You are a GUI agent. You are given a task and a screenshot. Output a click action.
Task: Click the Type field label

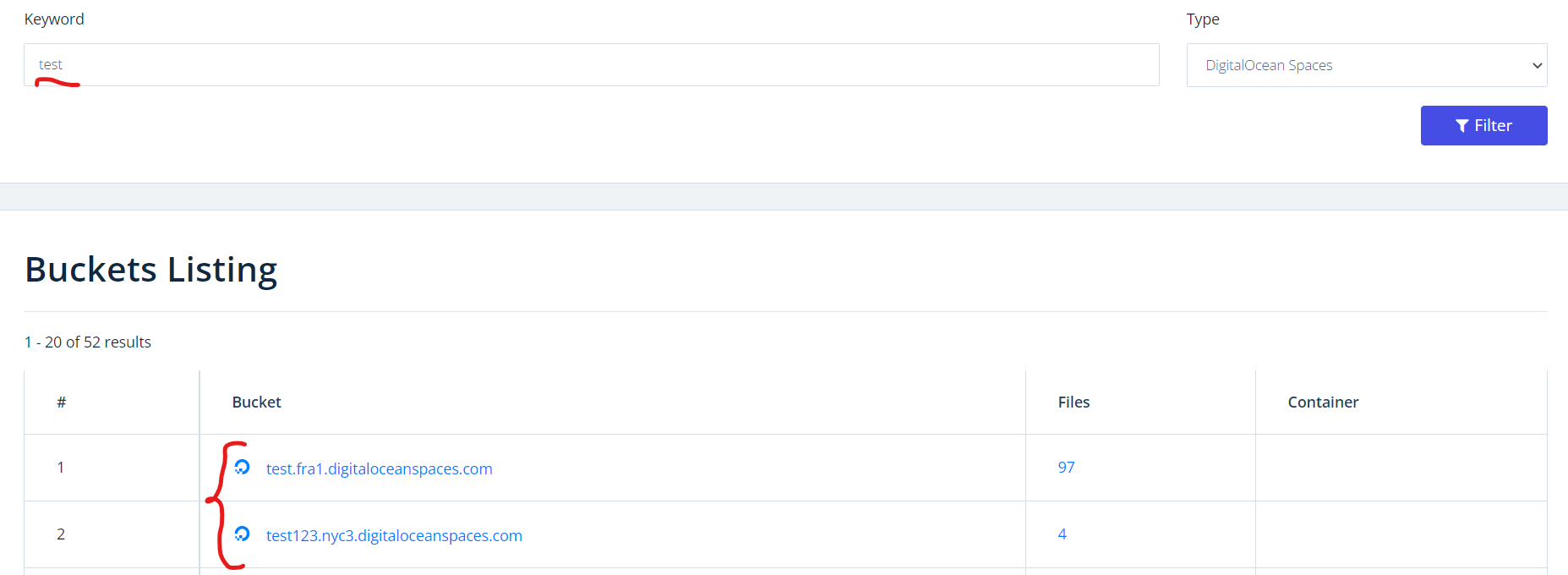click(1202, 19)
